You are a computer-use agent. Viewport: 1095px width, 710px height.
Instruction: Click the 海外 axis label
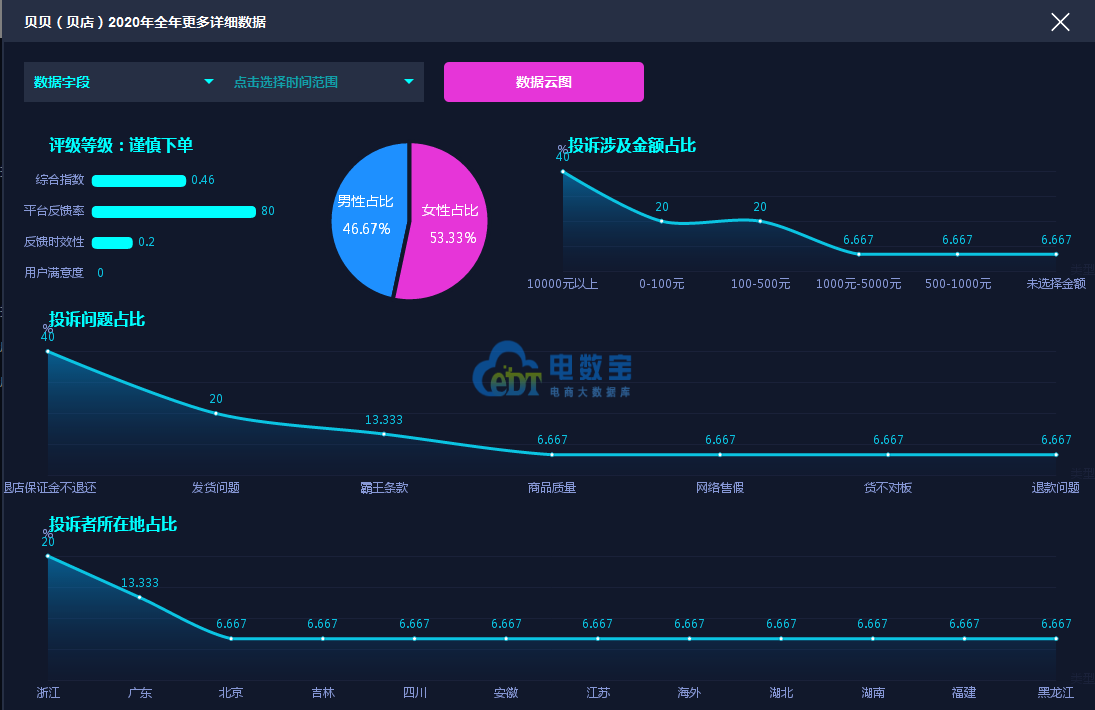tap(689, 693)
